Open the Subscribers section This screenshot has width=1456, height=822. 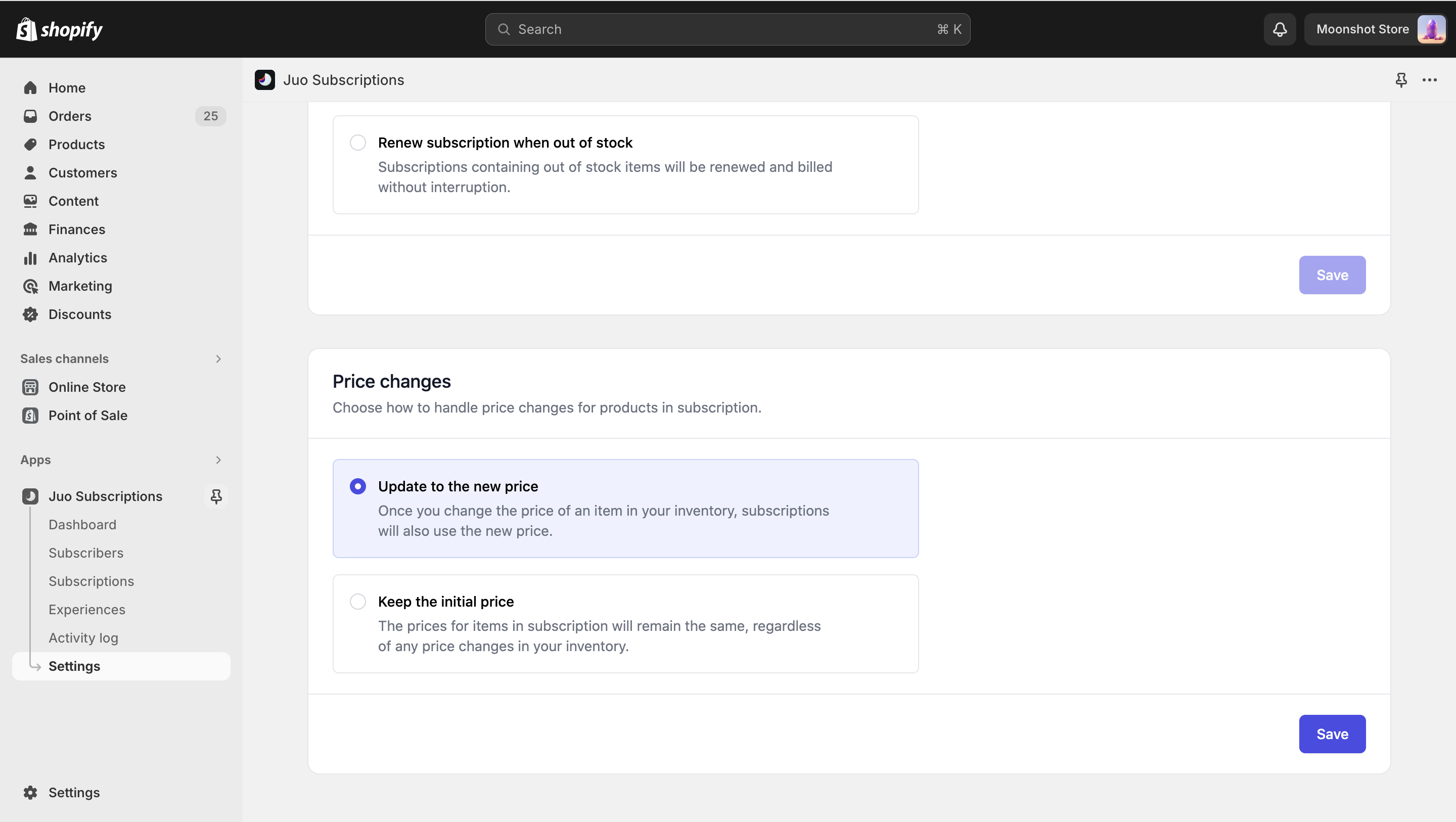(x=86, y=552)
